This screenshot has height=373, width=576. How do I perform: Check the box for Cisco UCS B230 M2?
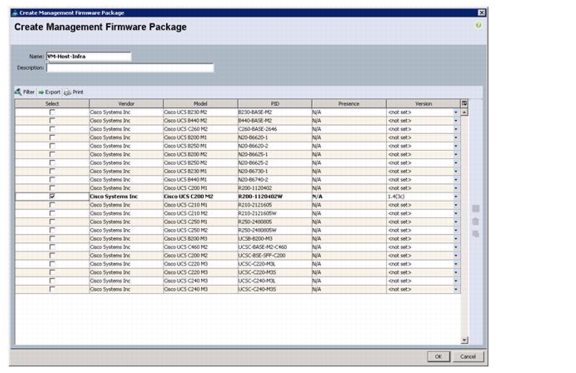(x=52, y=112)
